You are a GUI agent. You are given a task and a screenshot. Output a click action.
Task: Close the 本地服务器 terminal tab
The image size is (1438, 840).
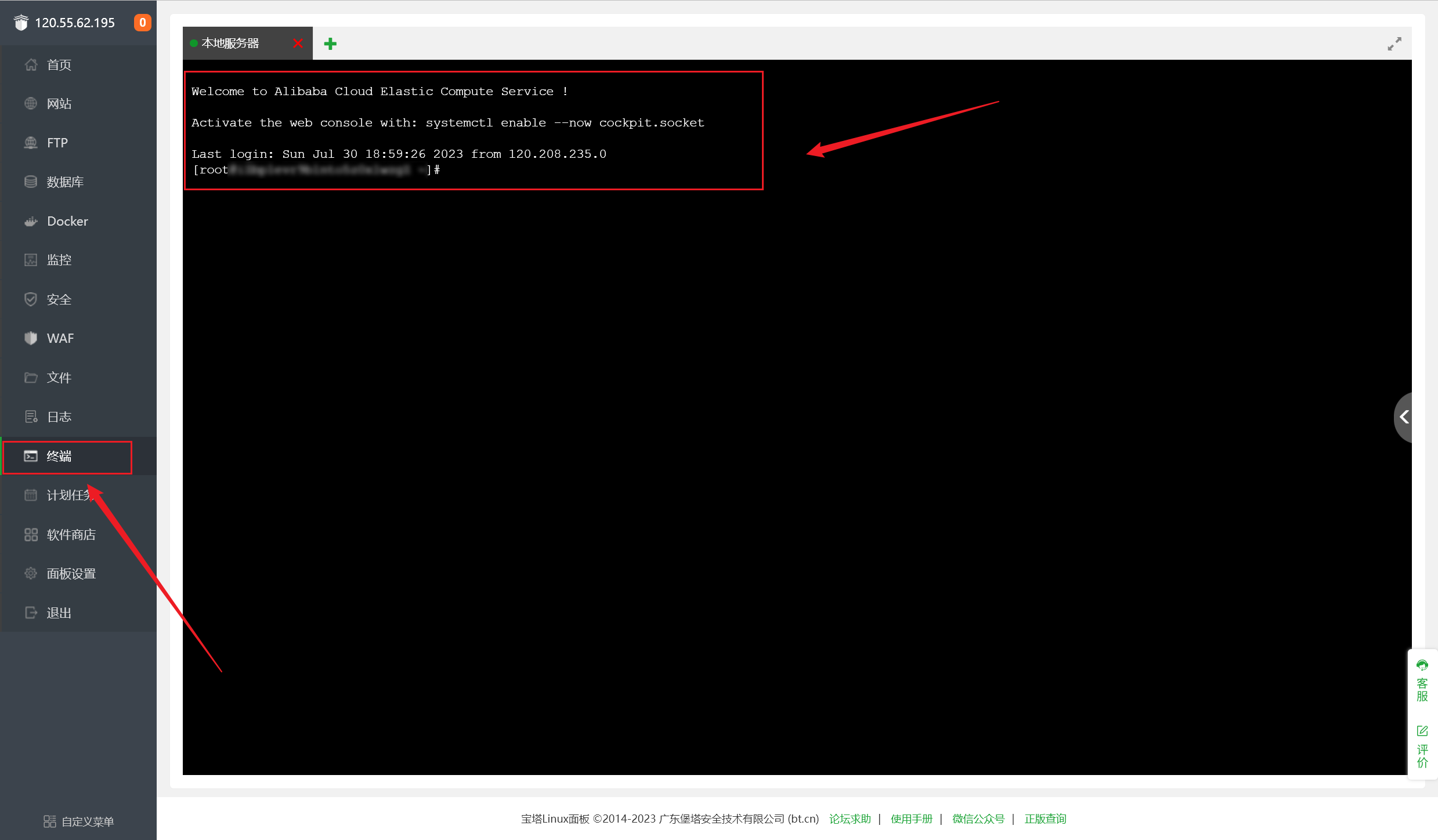298,44
